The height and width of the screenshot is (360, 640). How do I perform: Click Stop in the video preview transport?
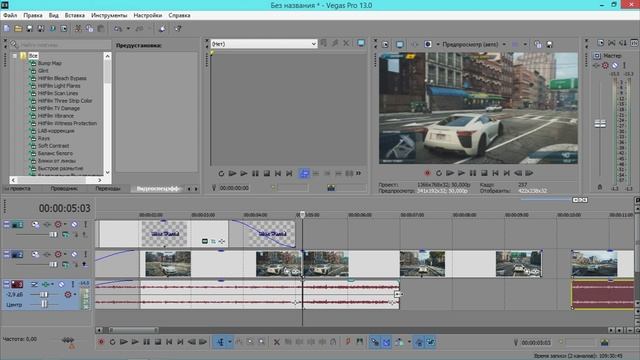coord(484,173)
